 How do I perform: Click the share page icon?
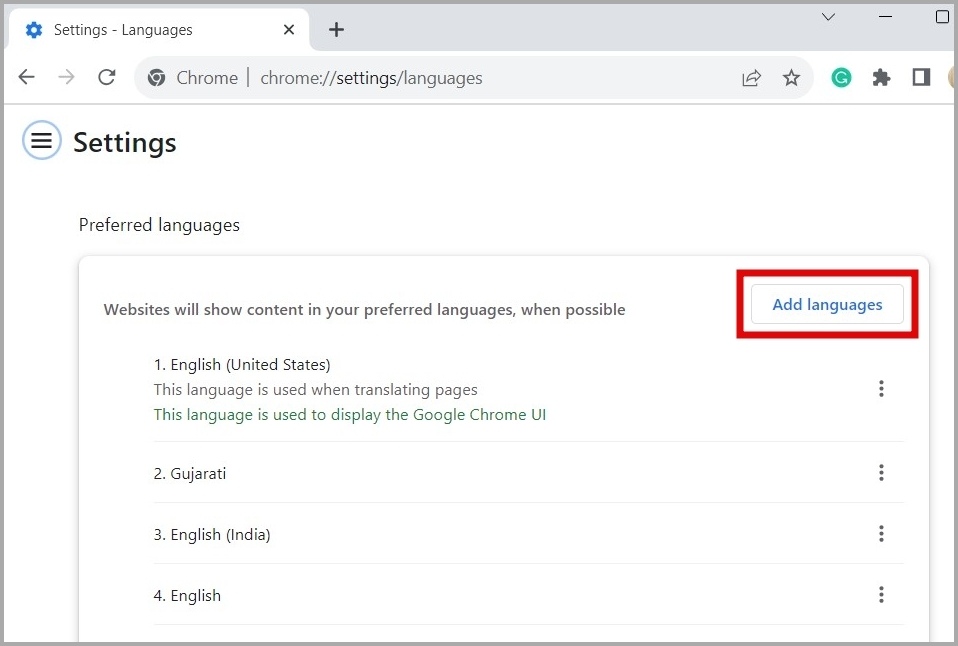tap(751, 78)
